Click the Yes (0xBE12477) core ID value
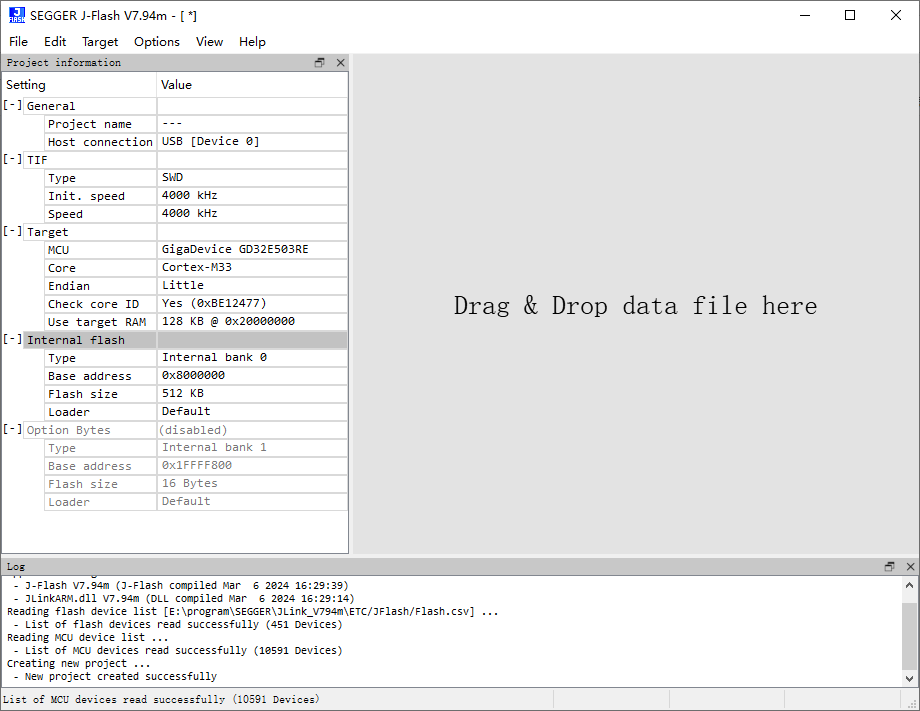 click(x=214, y=303)
